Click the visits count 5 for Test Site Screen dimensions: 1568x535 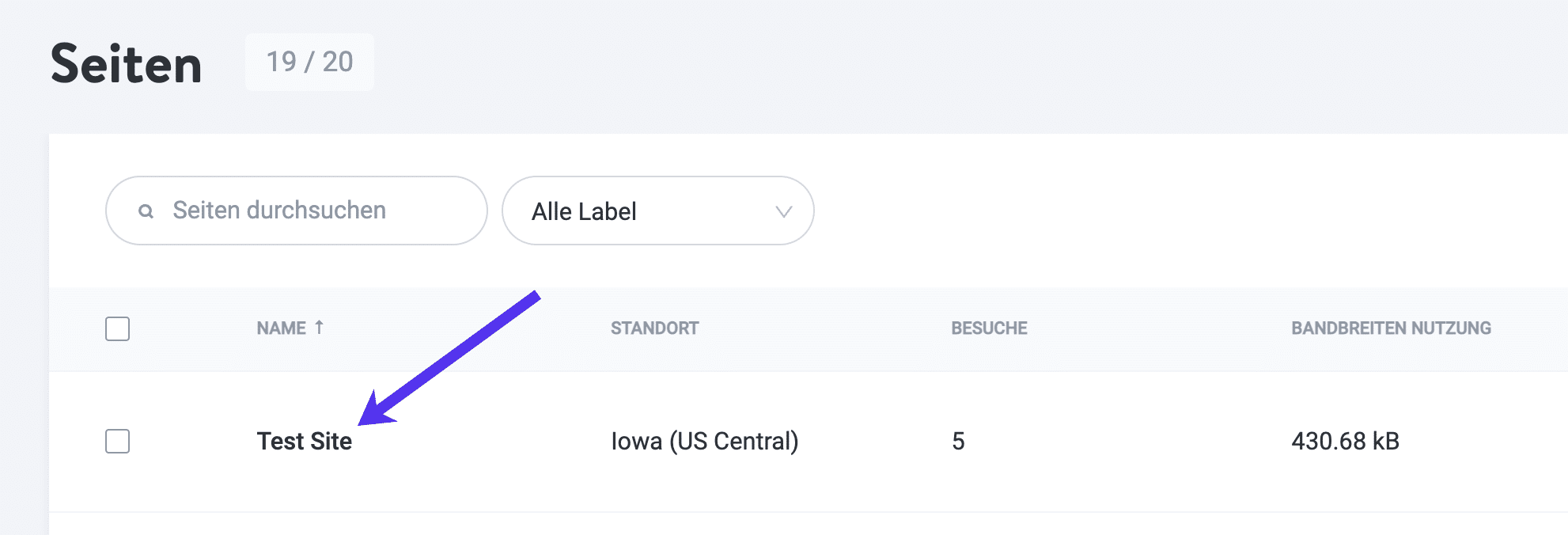[x=959, y=442]
